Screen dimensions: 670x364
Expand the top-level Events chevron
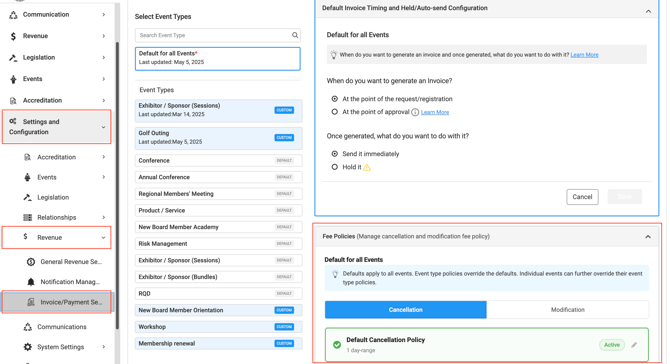pos(104,79)
